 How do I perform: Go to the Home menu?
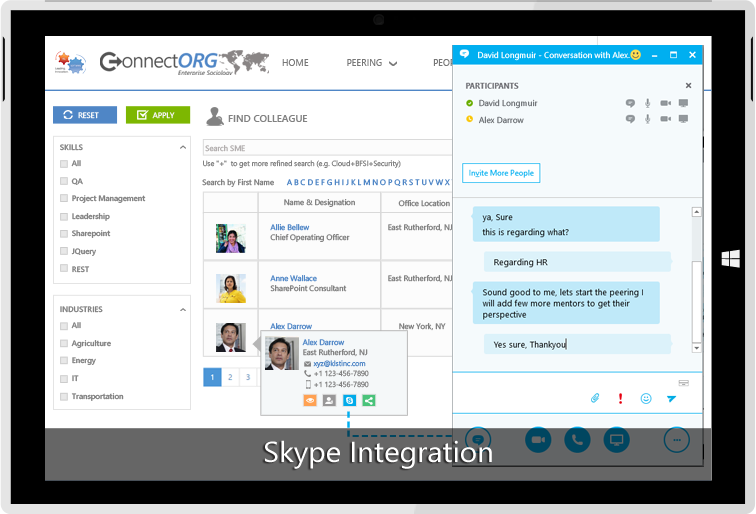tap(296, 63)
